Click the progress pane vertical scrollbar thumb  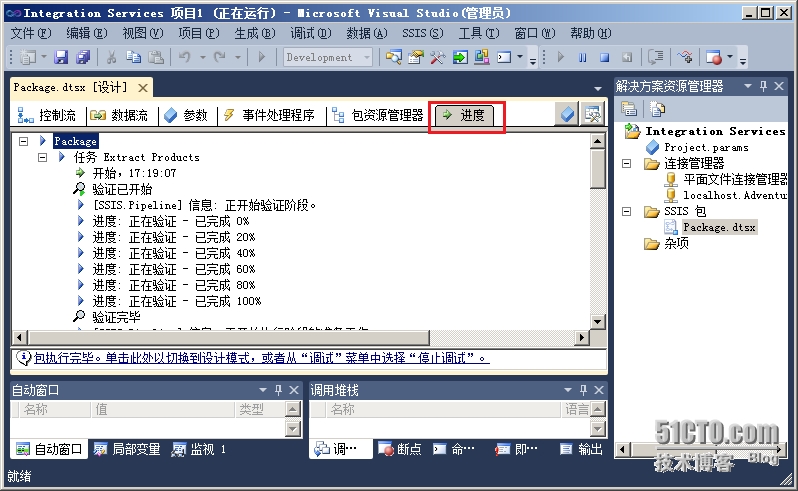point(597,169)
